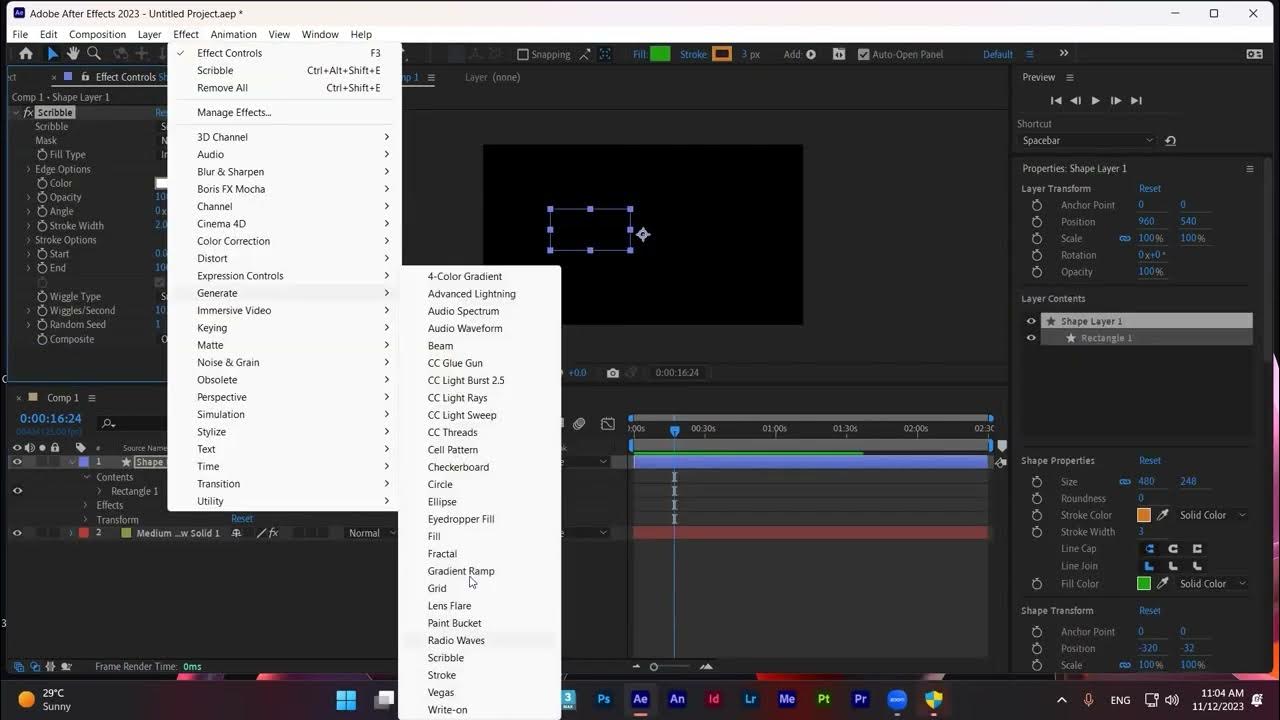This screenshot has height=720, width=1280.
Task: Play the preview
Action: [1096, 101]
